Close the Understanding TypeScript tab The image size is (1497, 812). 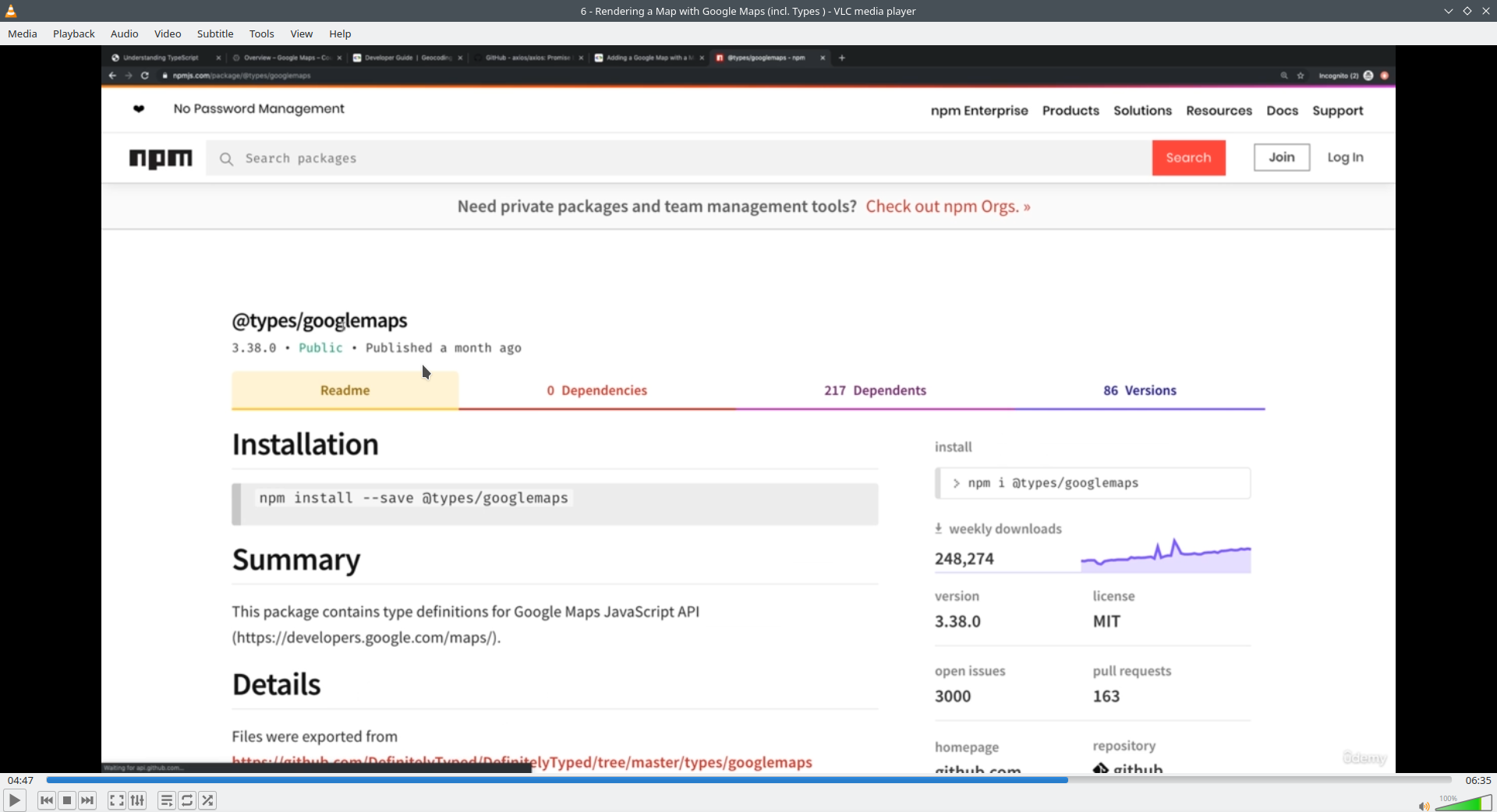point(218,58)
